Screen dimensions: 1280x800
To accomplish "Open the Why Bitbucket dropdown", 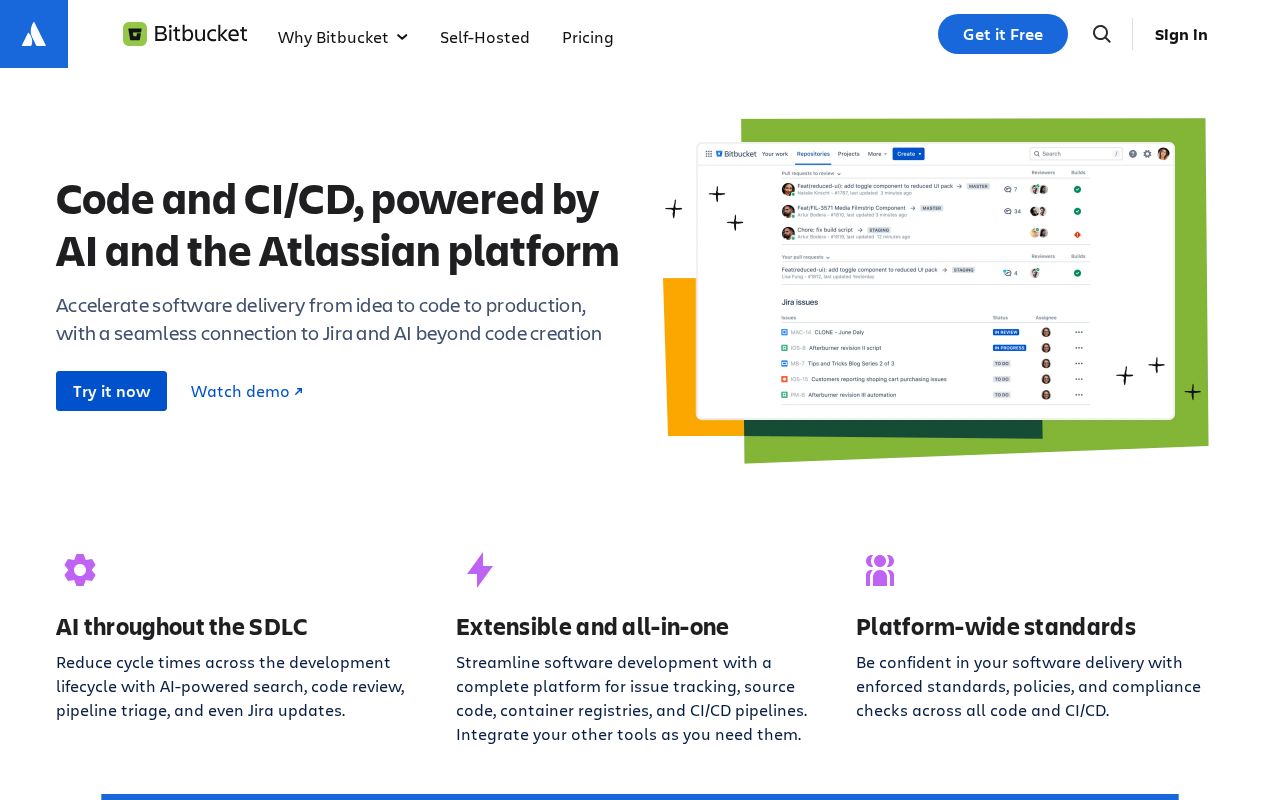I will [343, 37].
